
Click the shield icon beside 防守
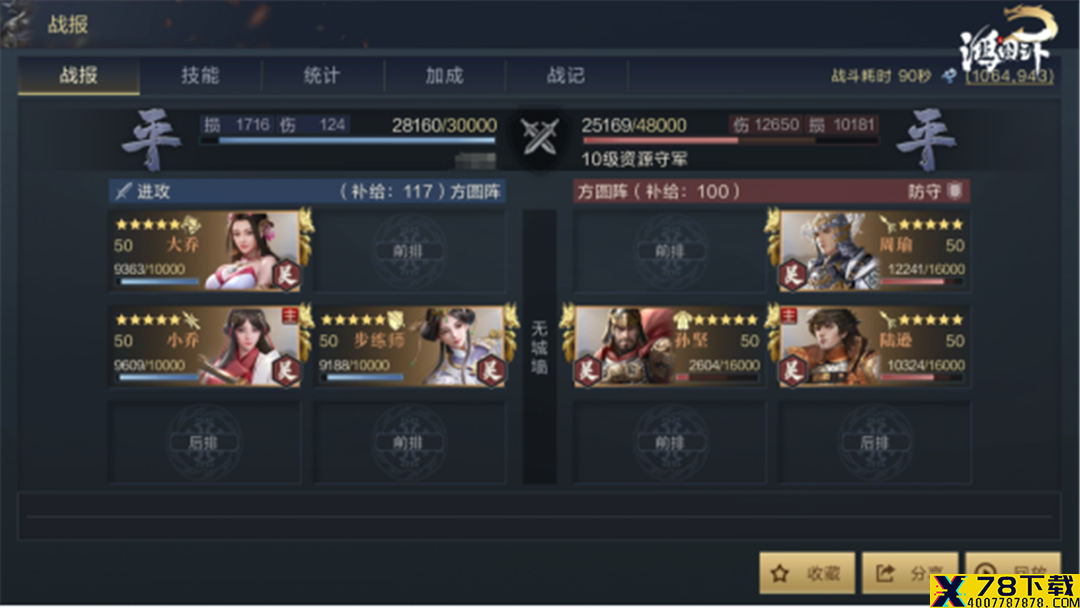[955, 191]
